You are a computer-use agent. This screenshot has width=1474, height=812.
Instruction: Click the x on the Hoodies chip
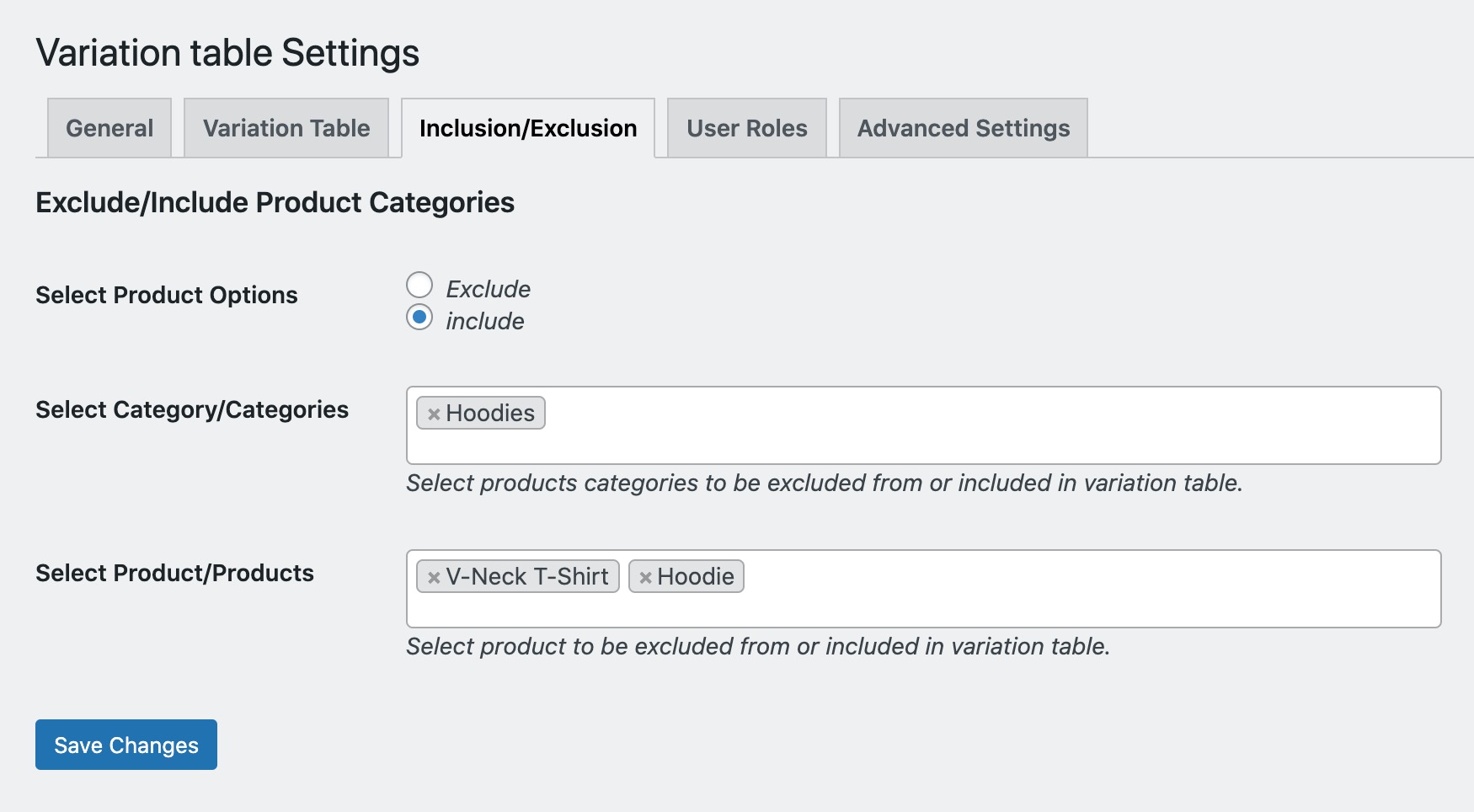tap(434, 414)
